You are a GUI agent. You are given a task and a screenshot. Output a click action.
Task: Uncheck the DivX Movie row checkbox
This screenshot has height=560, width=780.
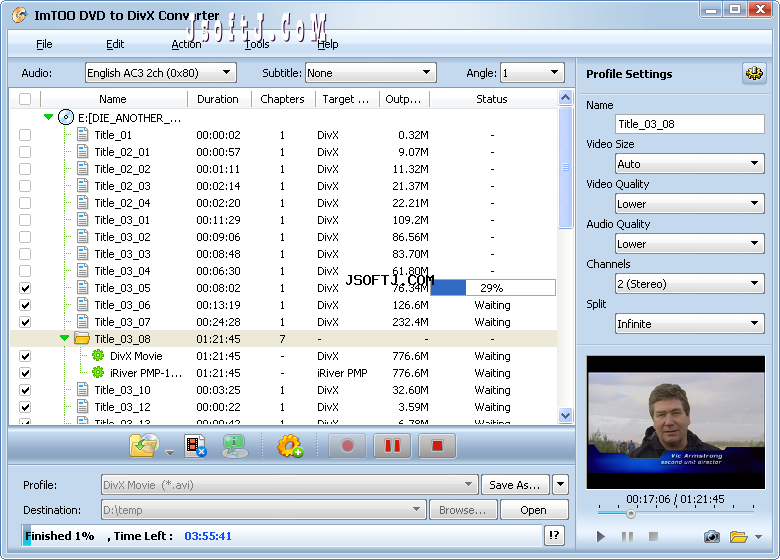pyautogui.click(x=25, y=356)
